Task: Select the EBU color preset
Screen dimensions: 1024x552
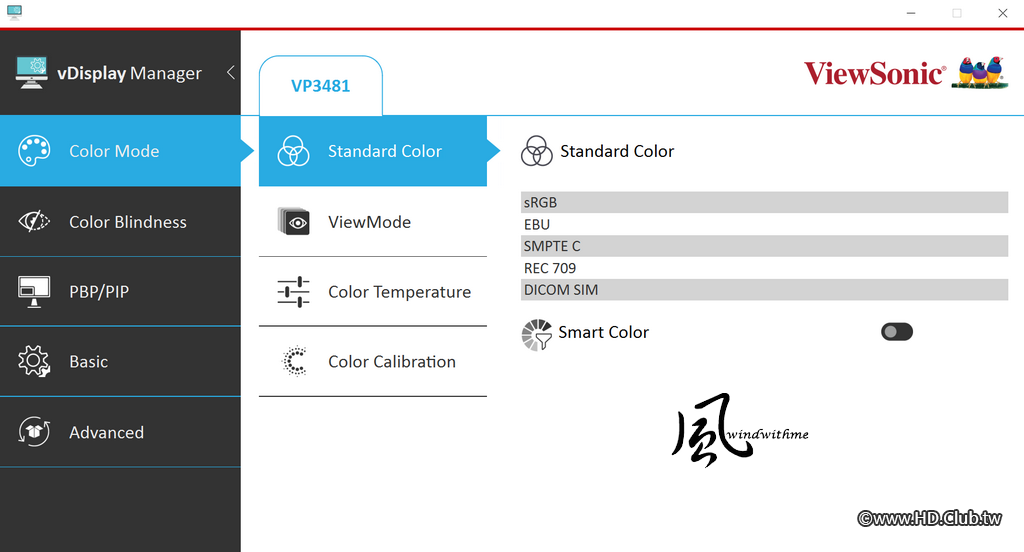Action: tap(764, 224)
